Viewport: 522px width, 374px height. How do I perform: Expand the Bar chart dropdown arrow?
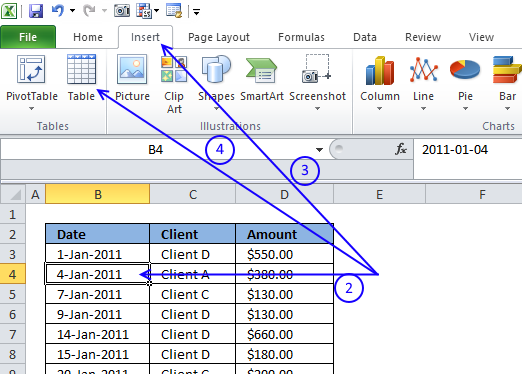pos(507,109)
